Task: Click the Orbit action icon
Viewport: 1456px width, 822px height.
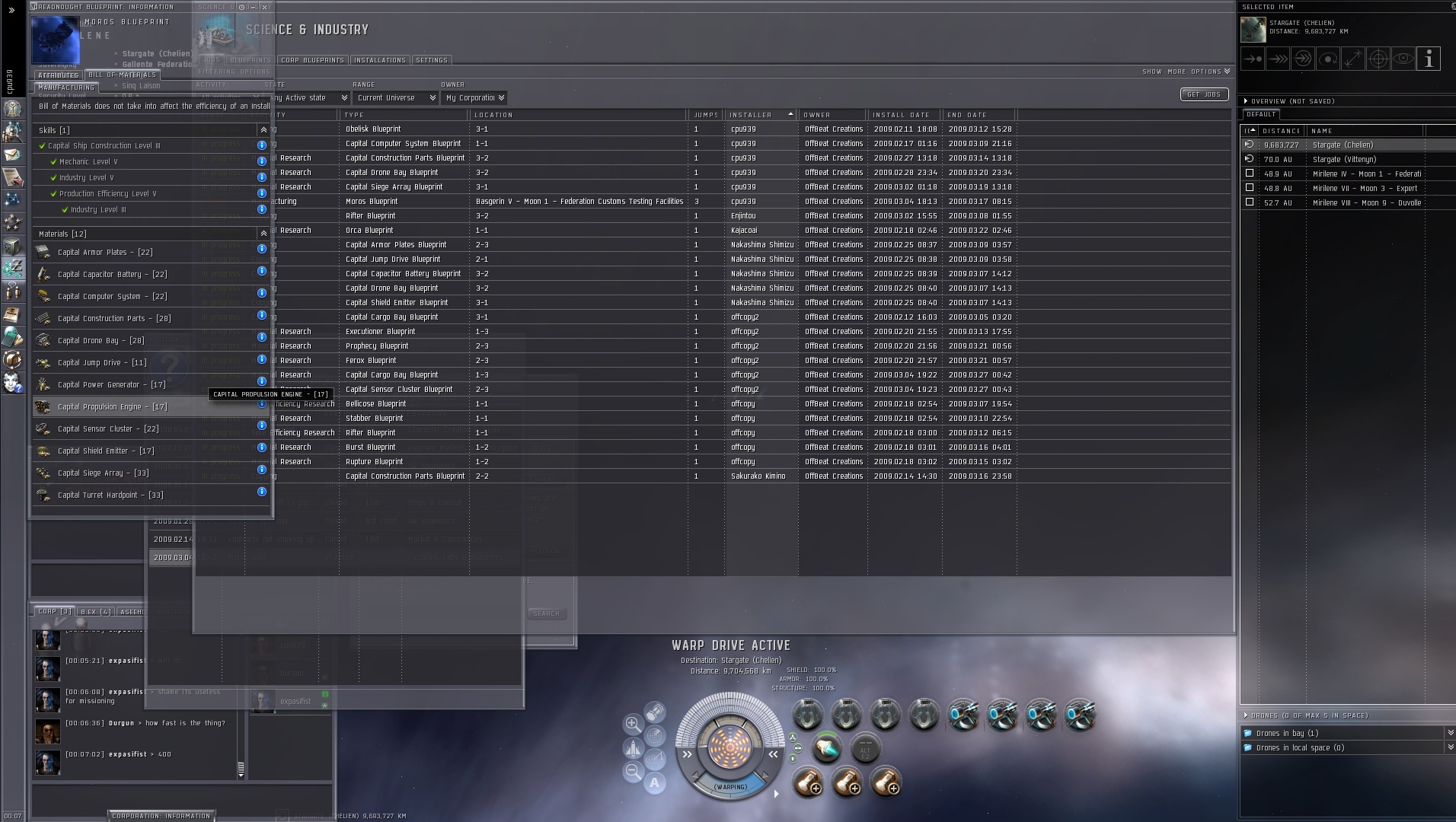Action: click(1328, 59)
